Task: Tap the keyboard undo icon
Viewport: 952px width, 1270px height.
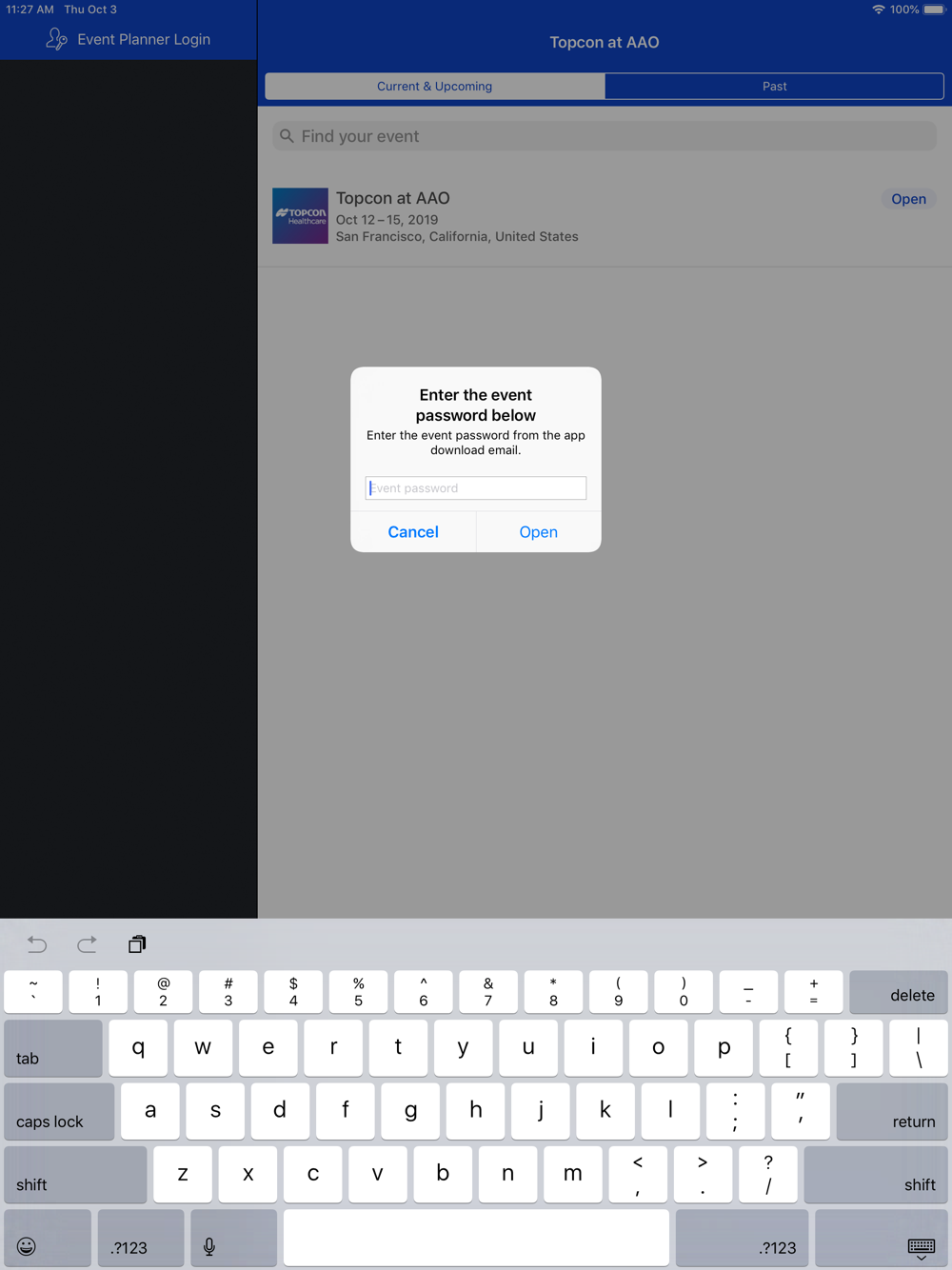Action: click(x=37, y=944)
